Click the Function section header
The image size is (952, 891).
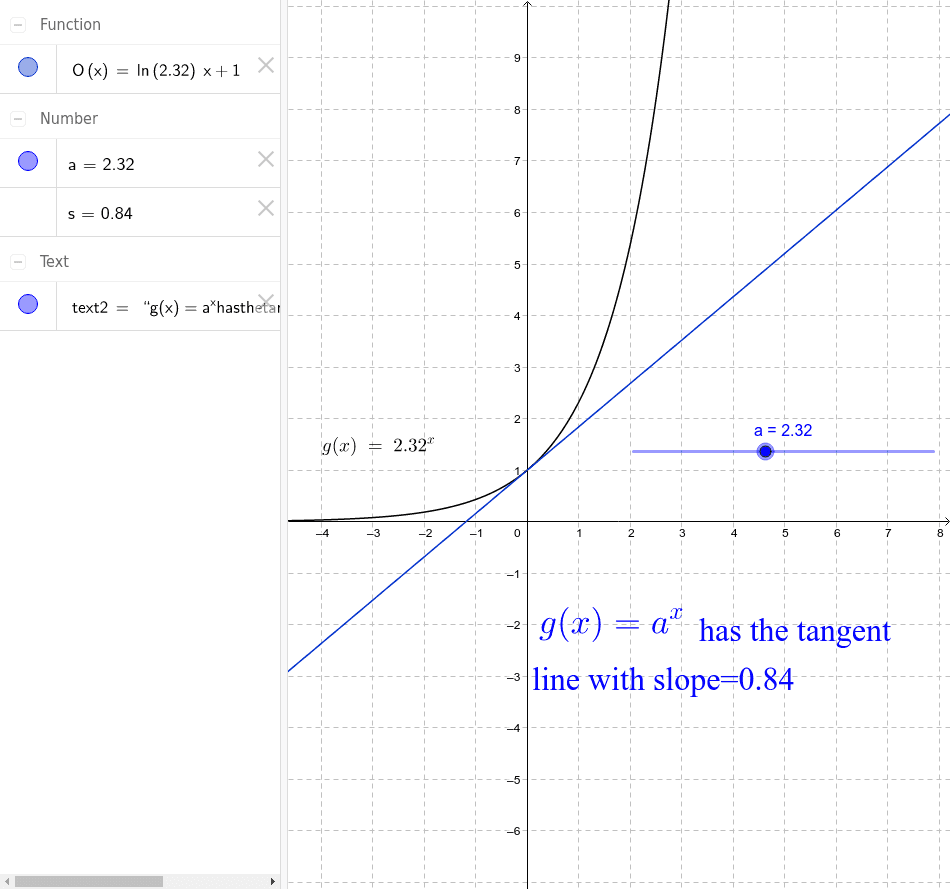73,24
